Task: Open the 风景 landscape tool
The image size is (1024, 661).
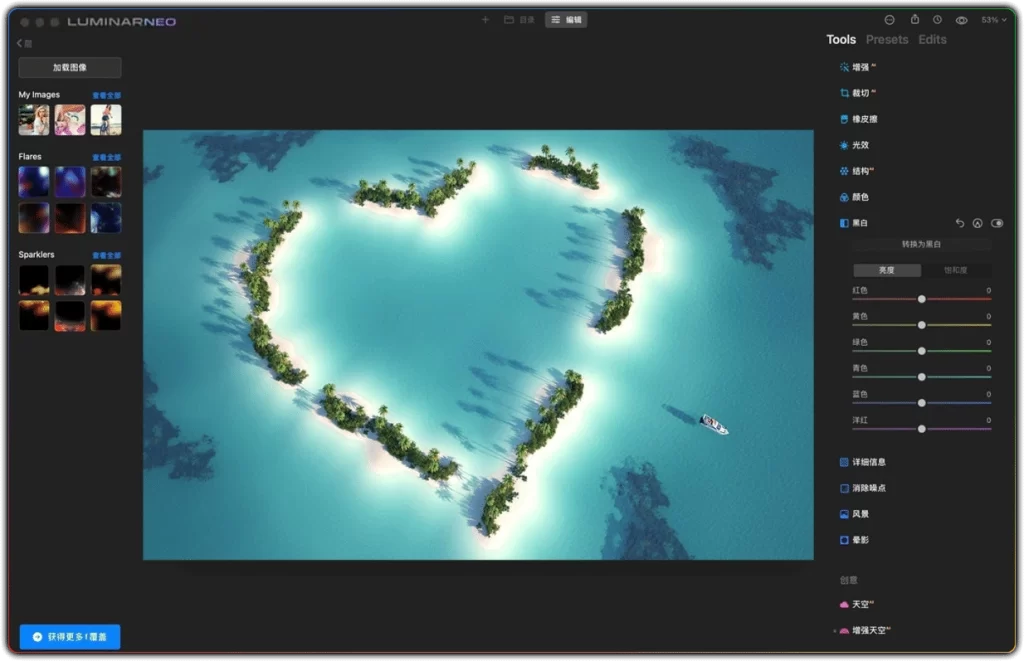Action: coord(861,514)
